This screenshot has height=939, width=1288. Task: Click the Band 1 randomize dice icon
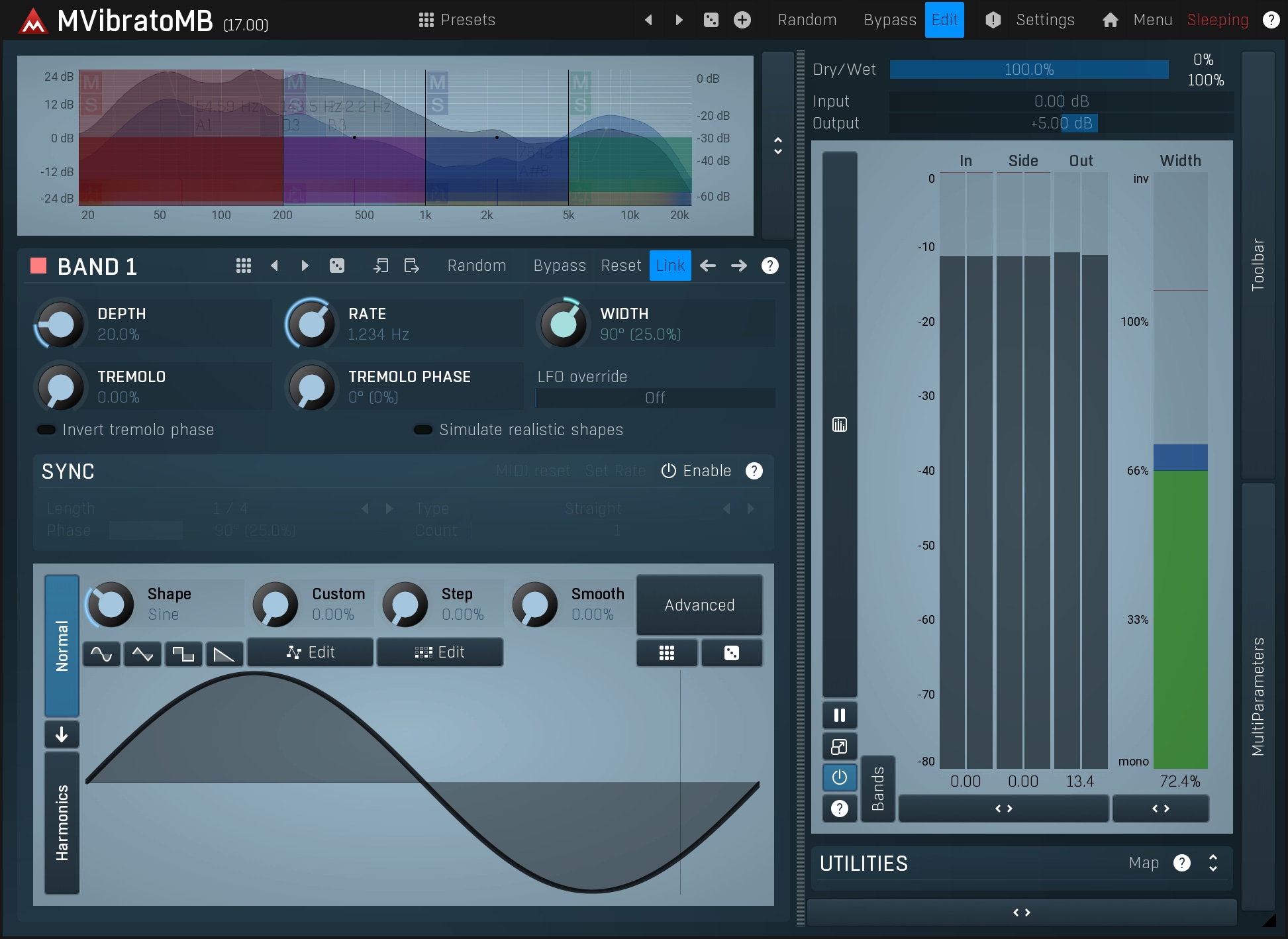[337, 266]
